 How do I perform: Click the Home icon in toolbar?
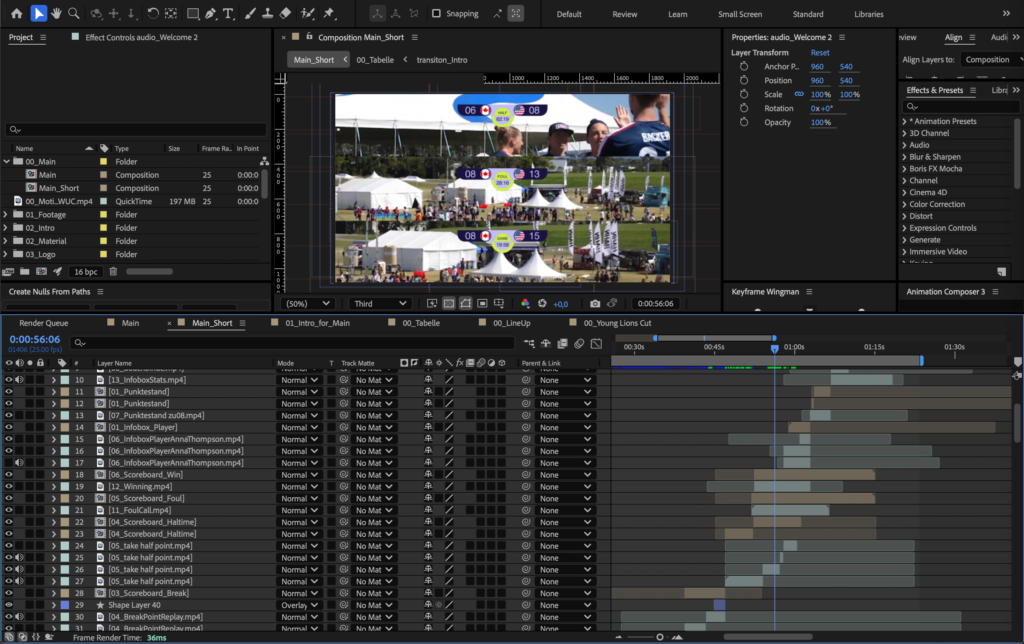(16, 14)
